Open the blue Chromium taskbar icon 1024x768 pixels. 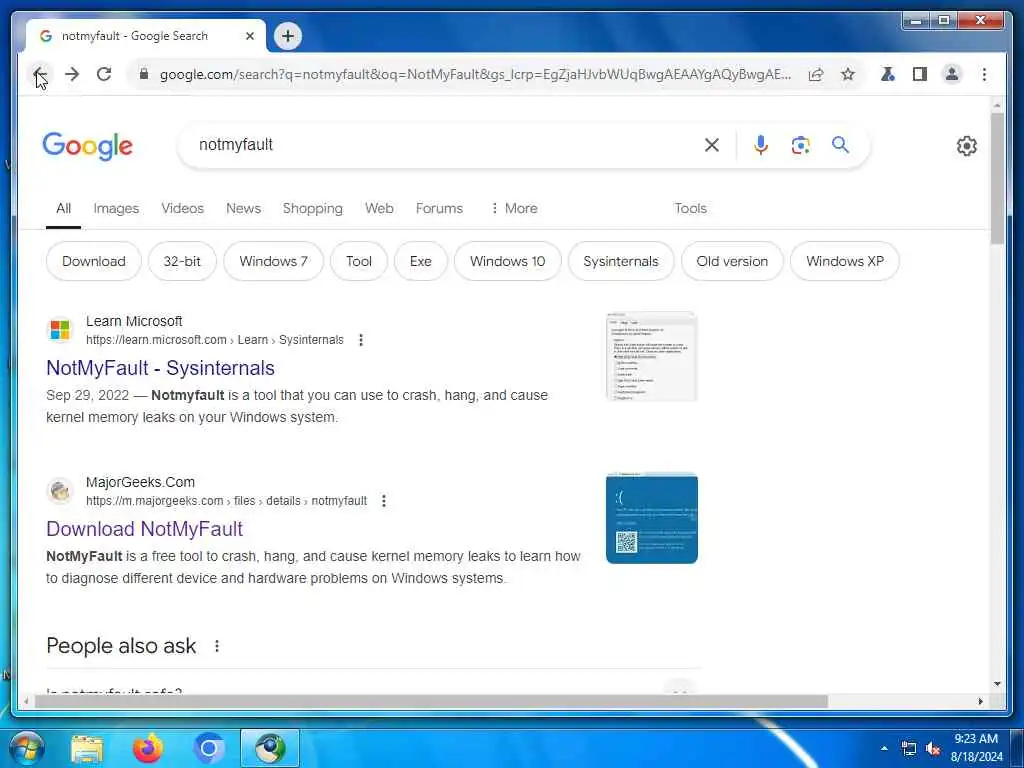pyautogui.click(x=208, y=748)
